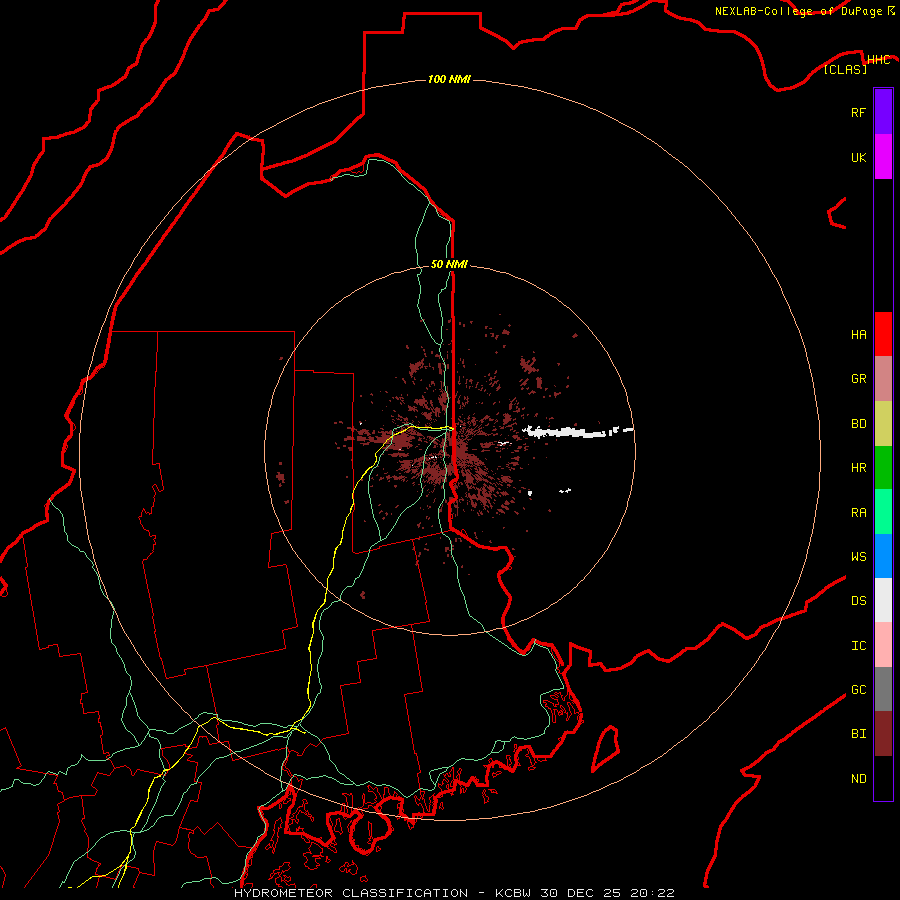Click the gray GC legend color swatch

(x=883, y=689)
